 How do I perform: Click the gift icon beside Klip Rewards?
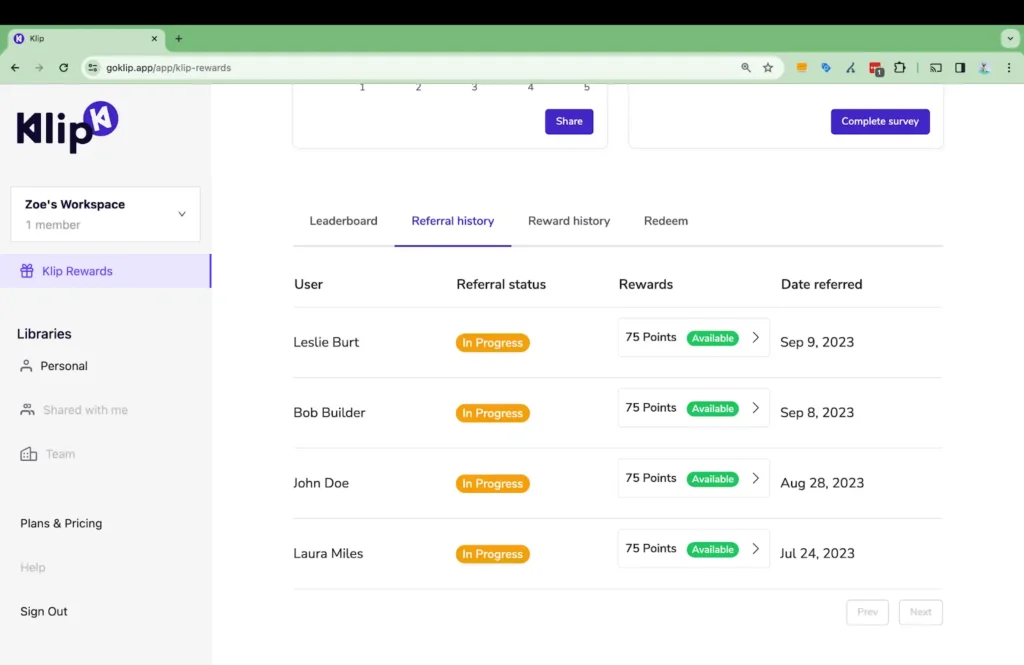[x=27, y=271]
